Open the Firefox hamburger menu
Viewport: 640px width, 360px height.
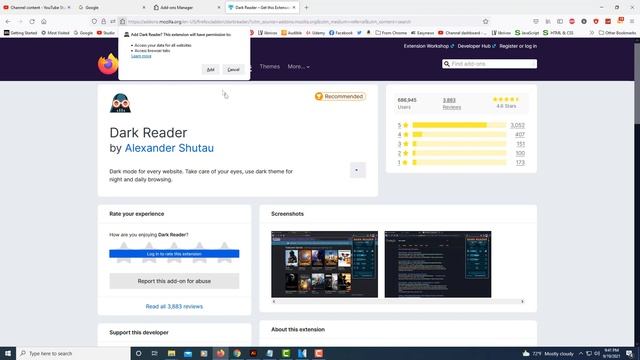(632, 21)
